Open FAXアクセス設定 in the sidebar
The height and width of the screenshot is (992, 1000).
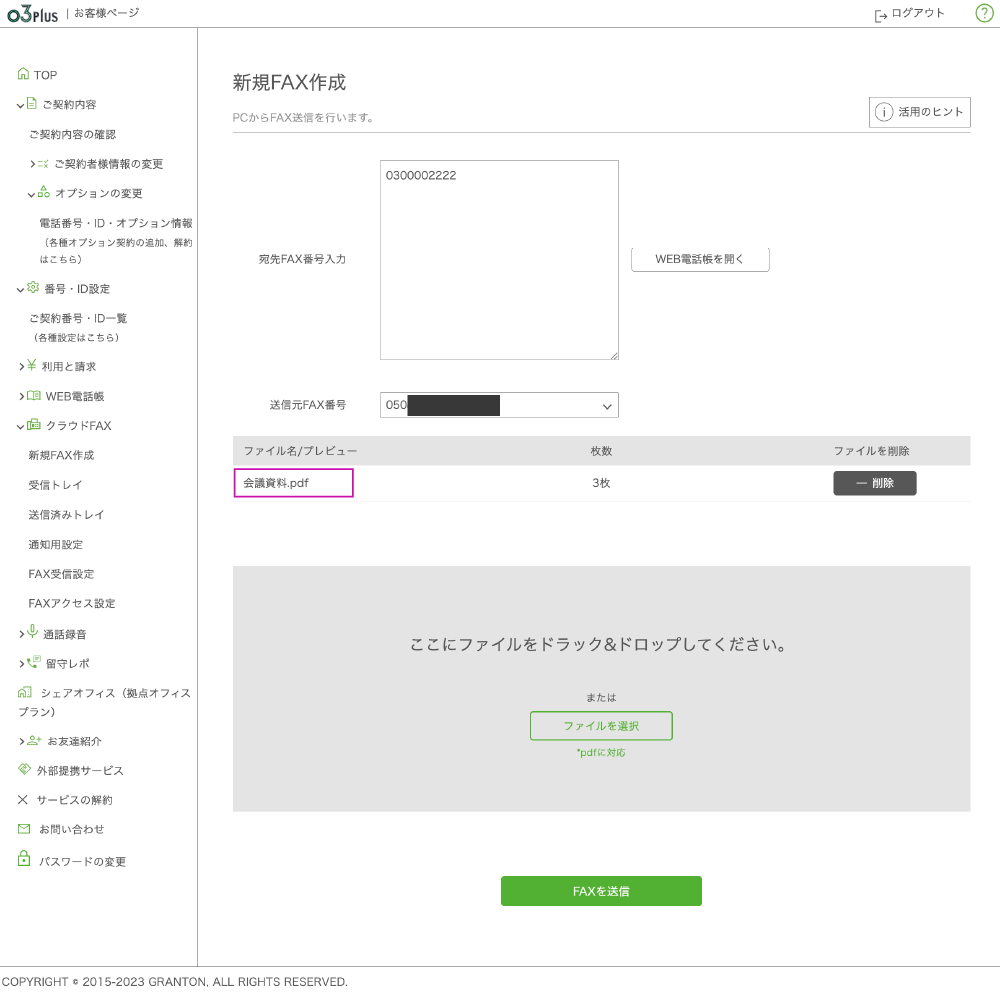(72, 603)
